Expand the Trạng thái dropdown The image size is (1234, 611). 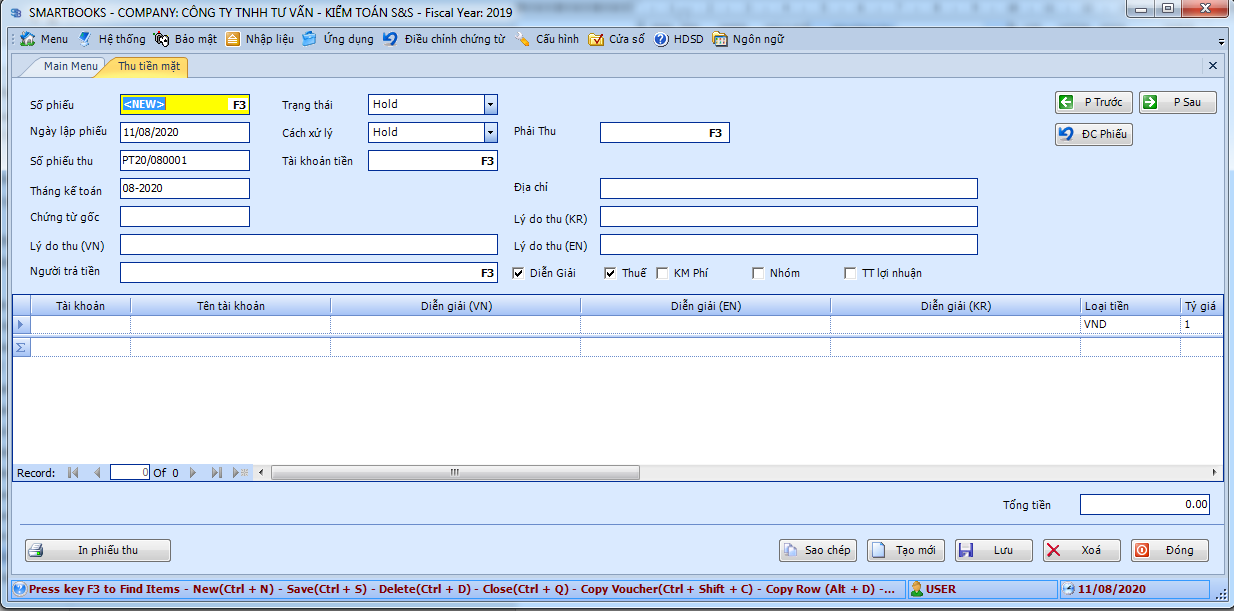(490, 104)
